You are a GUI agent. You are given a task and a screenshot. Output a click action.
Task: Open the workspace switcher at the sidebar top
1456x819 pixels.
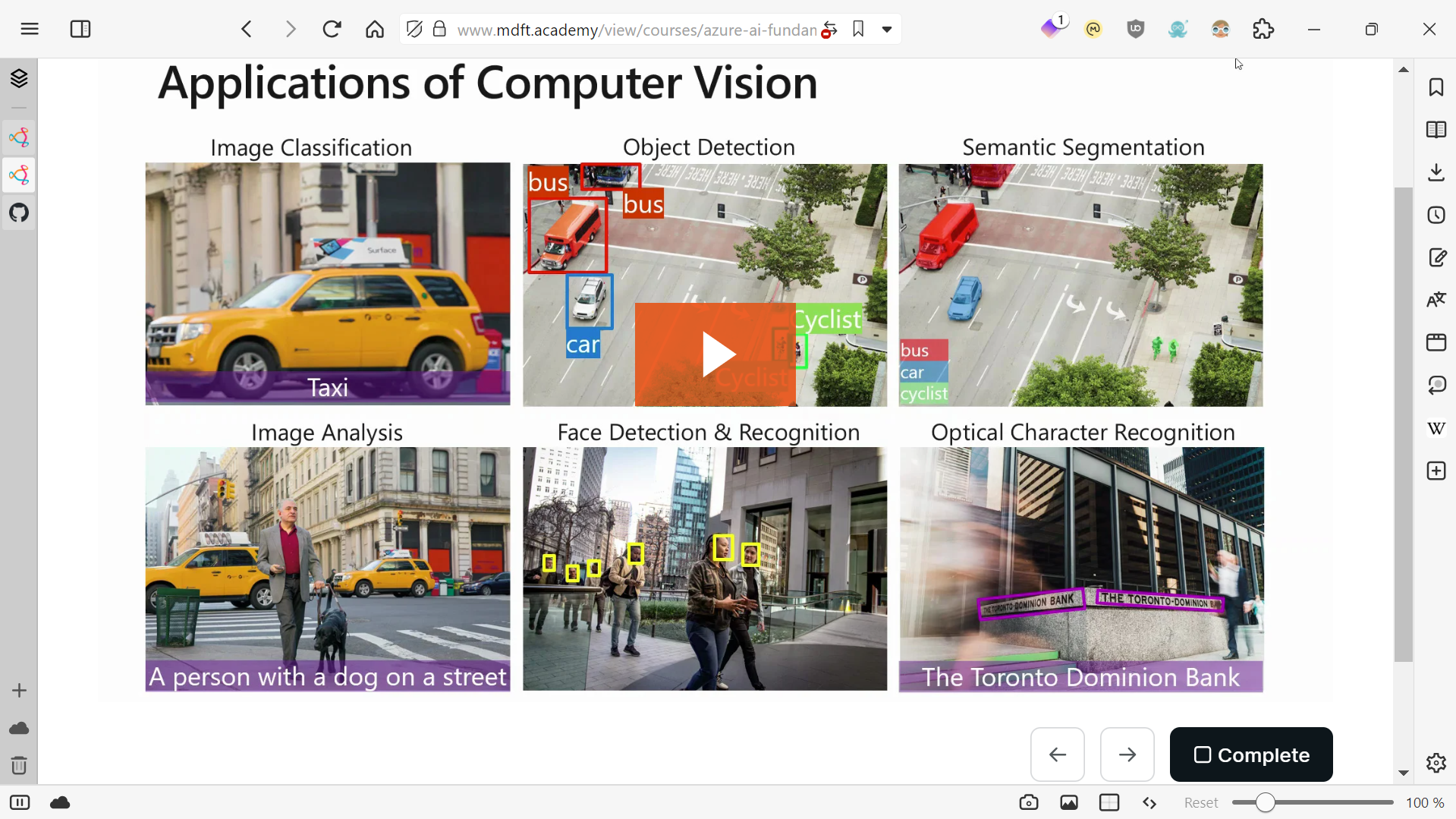(18, 78)
